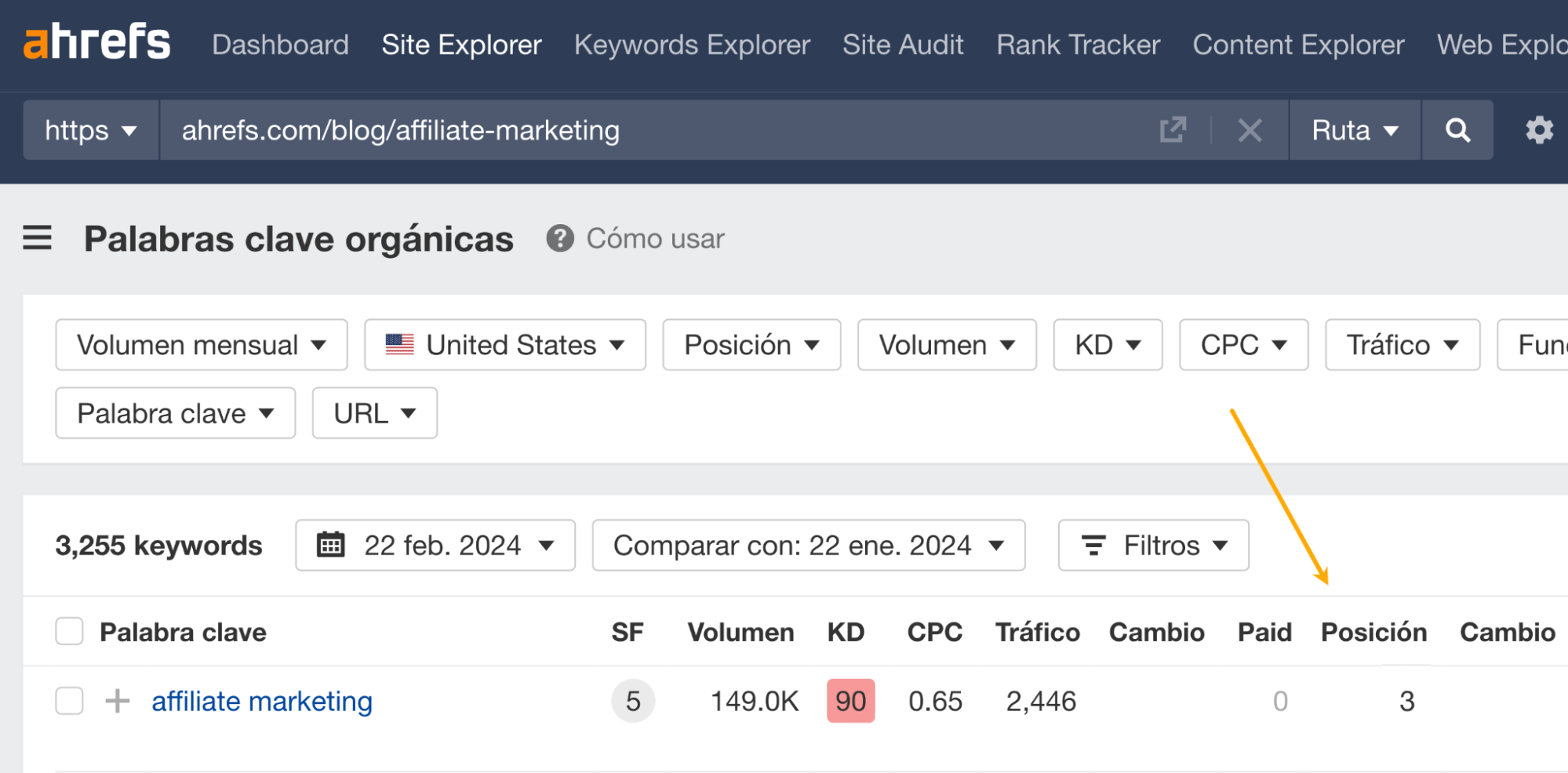Open the Comparar con: 22 ene. 2024 dropdown
The width and height of the screenshot is (1568, 773).
click(809, 545)
